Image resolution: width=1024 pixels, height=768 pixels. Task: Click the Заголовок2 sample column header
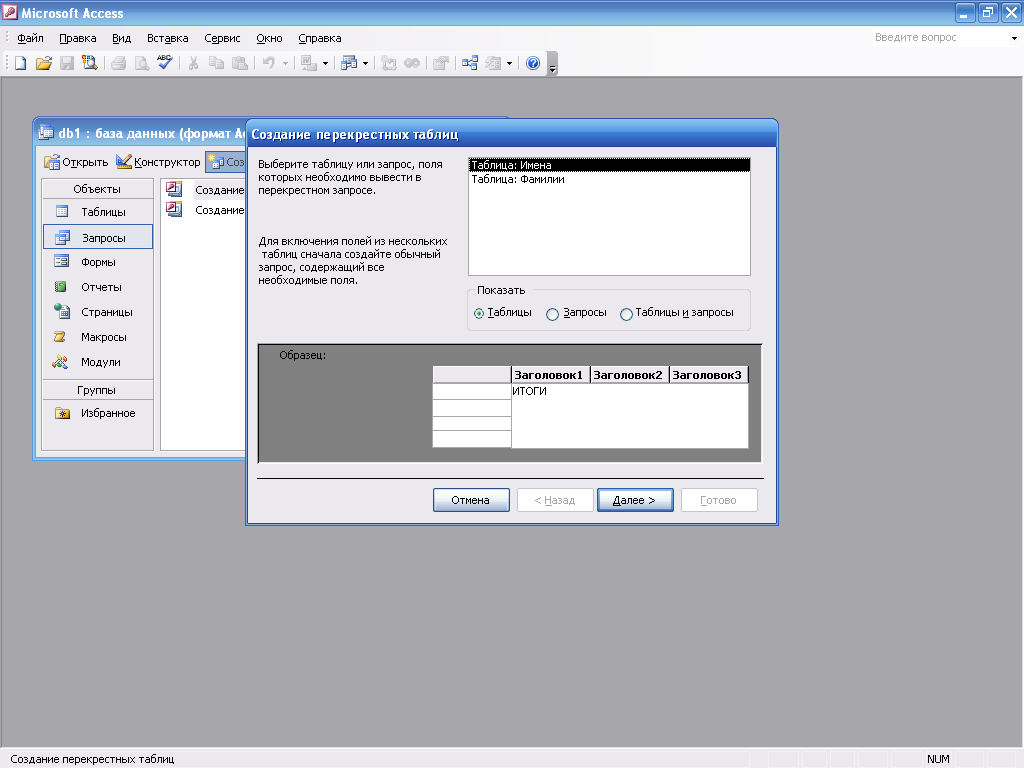tap(630, 375)
